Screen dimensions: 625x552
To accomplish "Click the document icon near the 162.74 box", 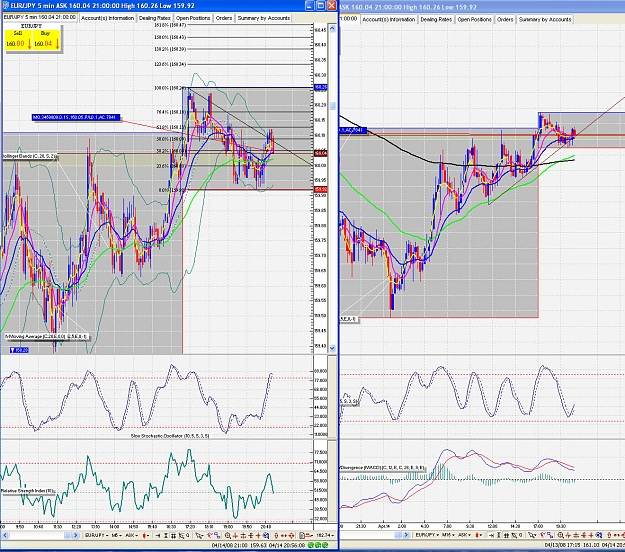I will click(x=302, y=535).
